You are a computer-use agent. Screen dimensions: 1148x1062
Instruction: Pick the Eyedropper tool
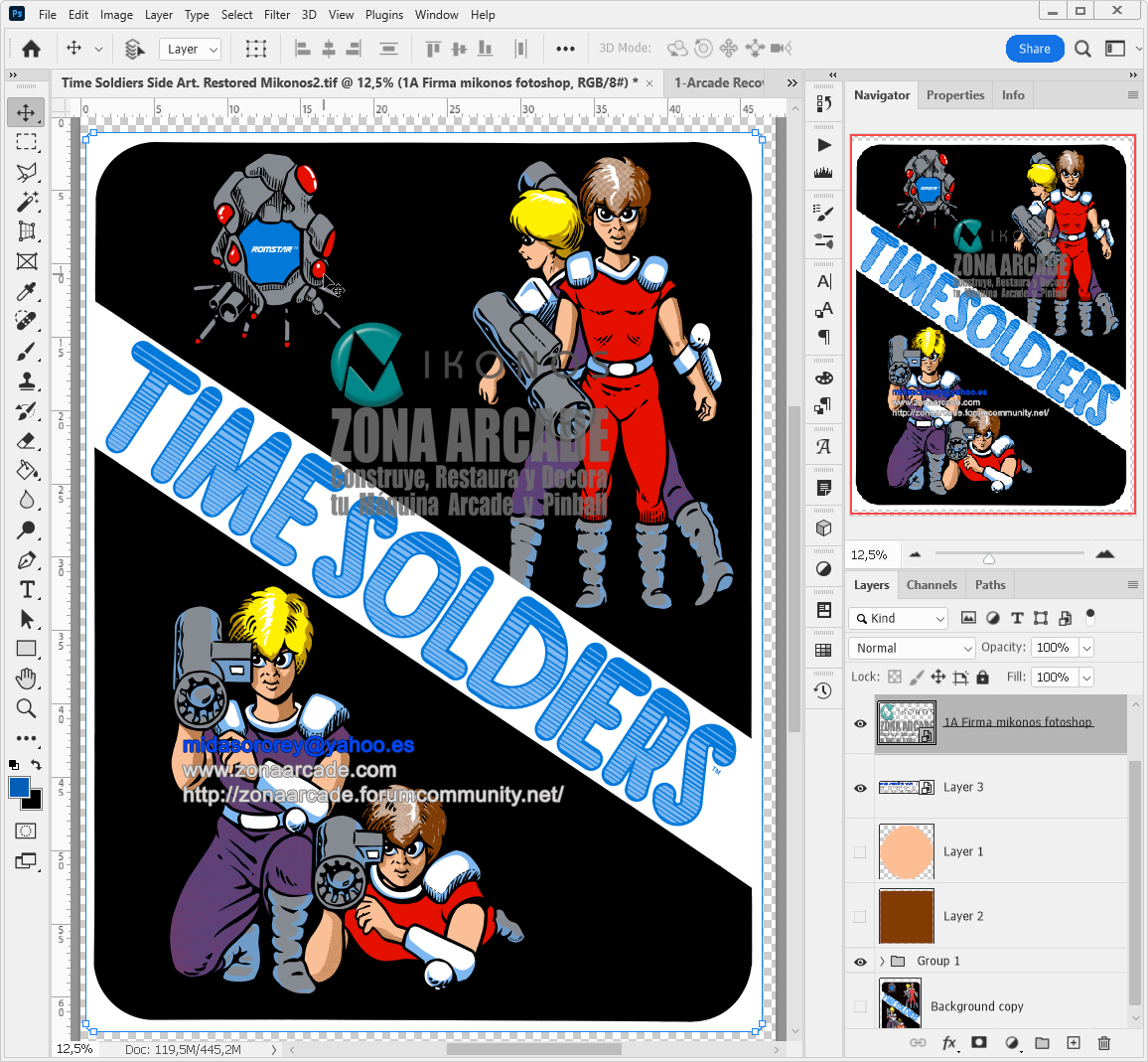point(27,291)
